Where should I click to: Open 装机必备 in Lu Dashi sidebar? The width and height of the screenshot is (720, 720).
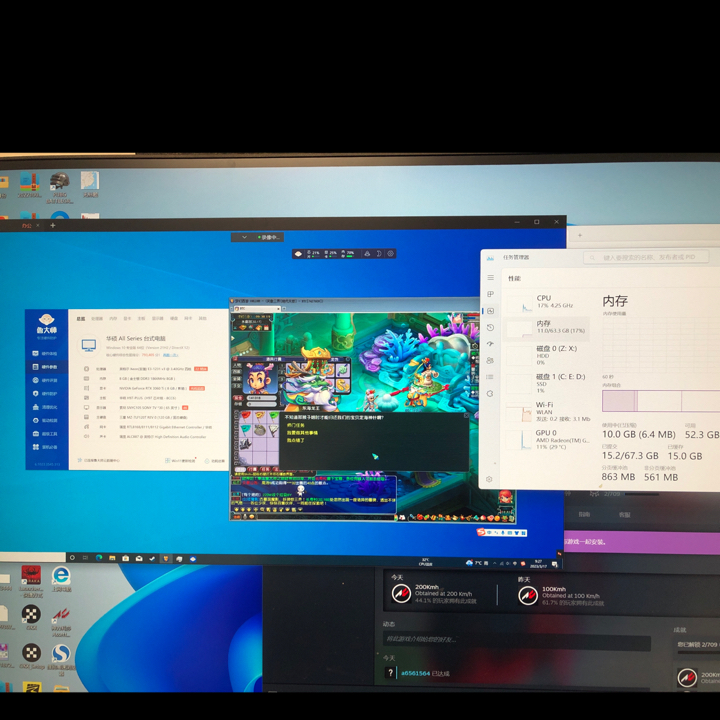[x=45, y=447]
